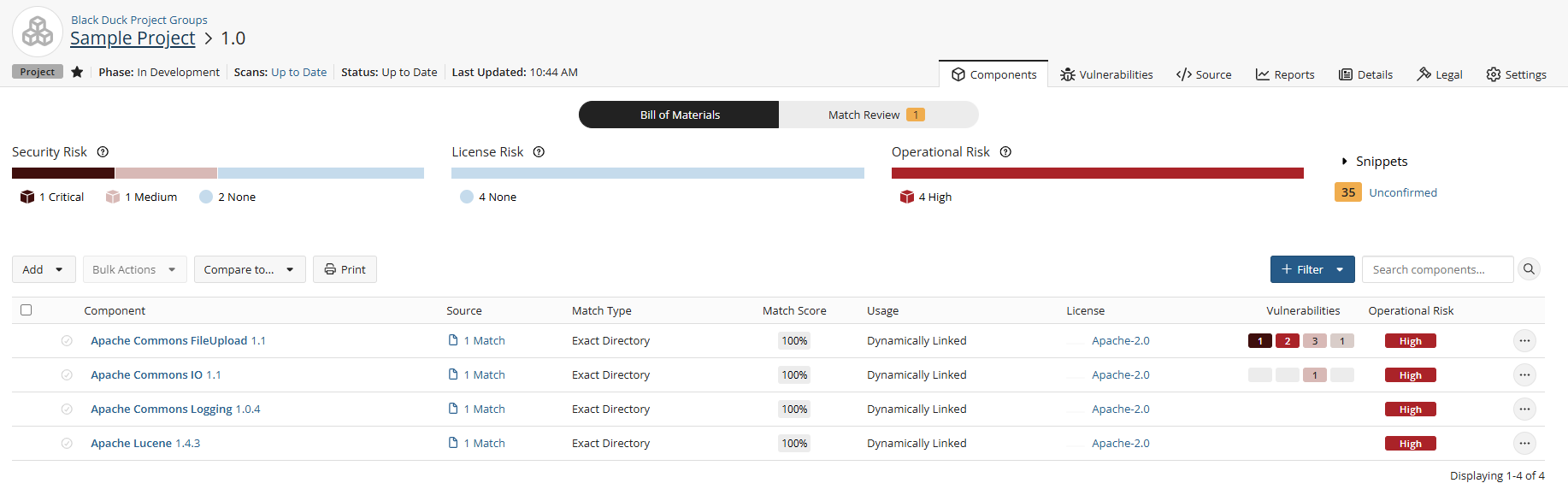Switch to the Vulnerabilities tab
Image resolution: width=1568 pixels, height=489 pixels.
coord(1106,74)
